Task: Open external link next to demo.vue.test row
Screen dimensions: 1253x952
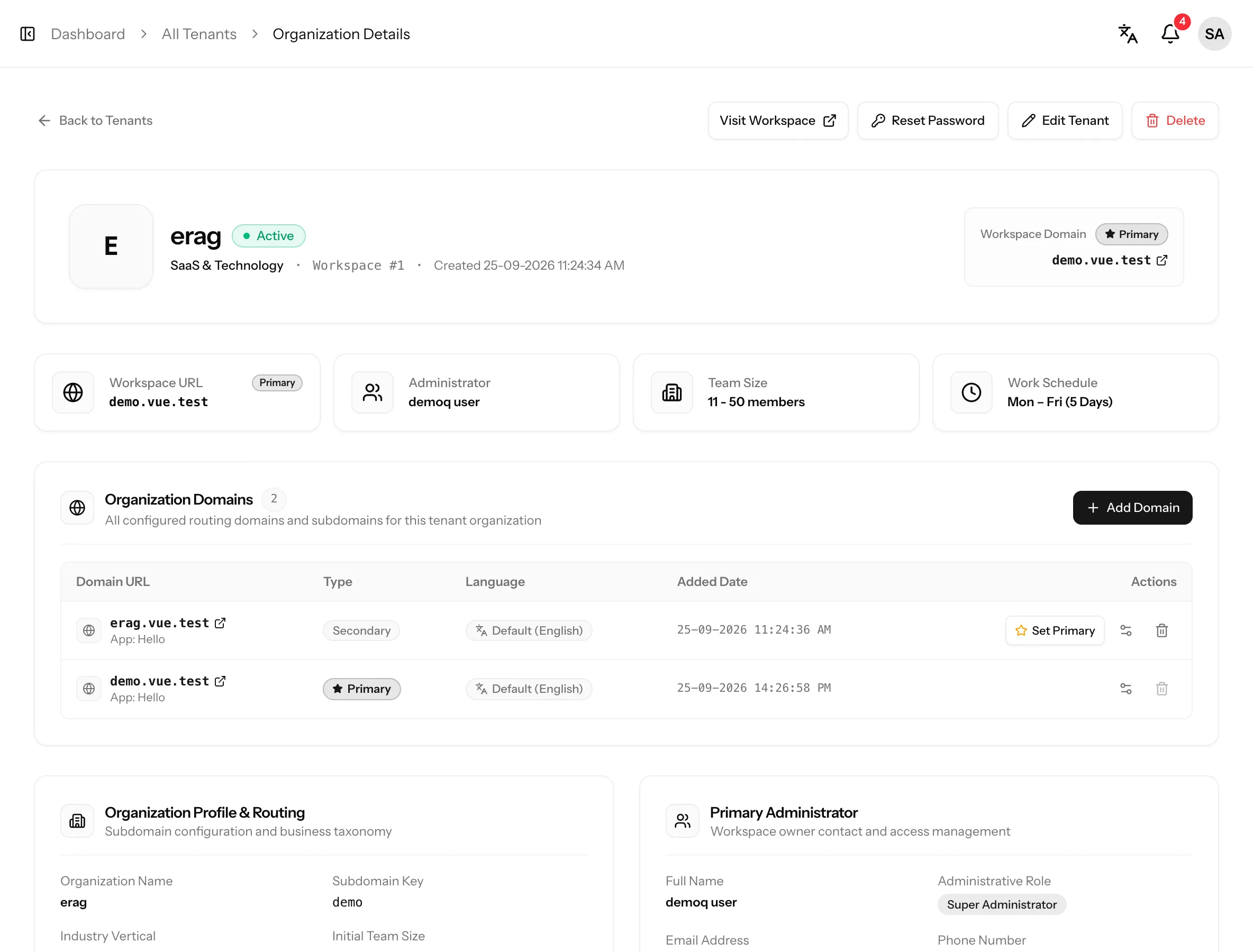Action: coord(220,681)
